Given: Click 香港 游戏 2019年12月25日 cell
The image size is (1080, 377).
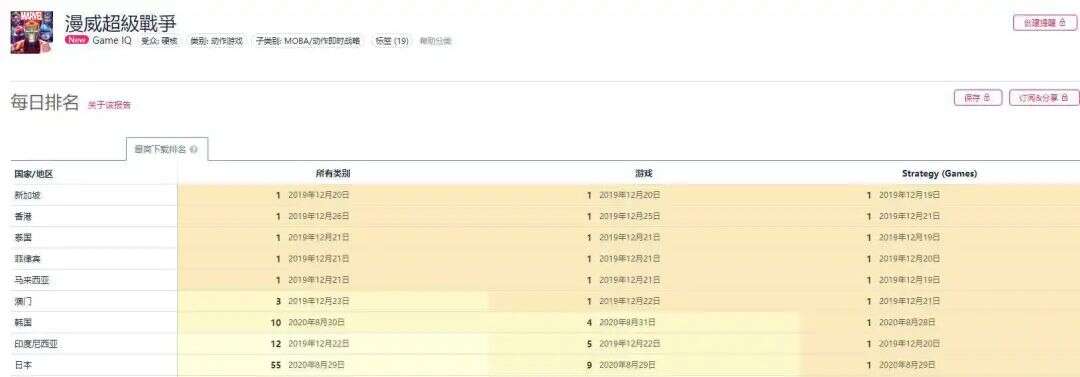Looking at the screenshot, I should pos(643,216).
